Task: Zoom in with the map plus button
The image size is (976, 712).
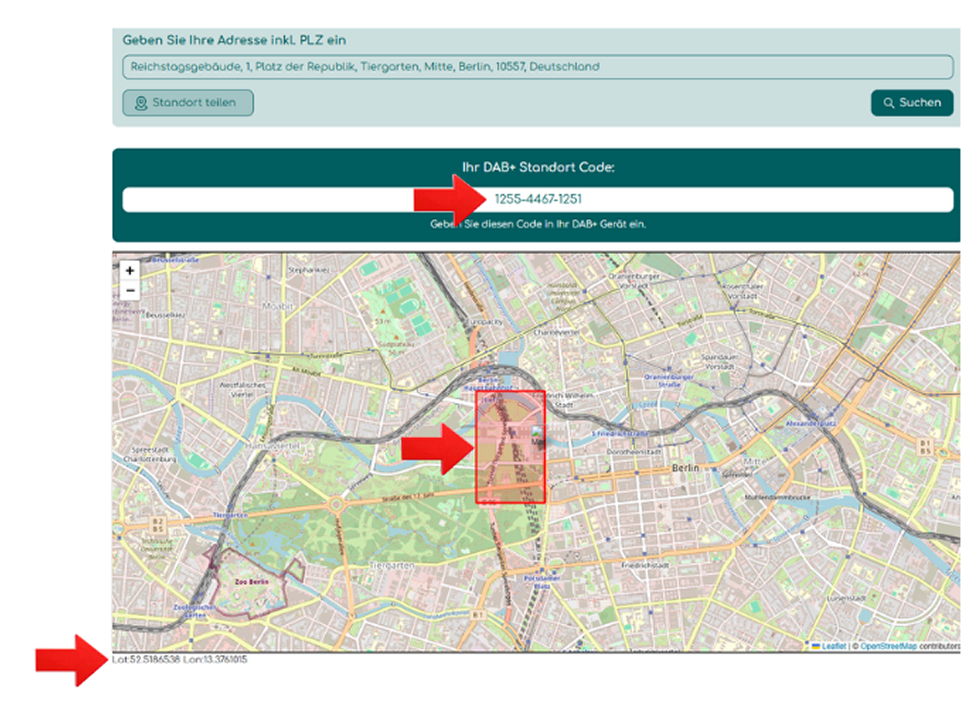Action: point(129,271)
